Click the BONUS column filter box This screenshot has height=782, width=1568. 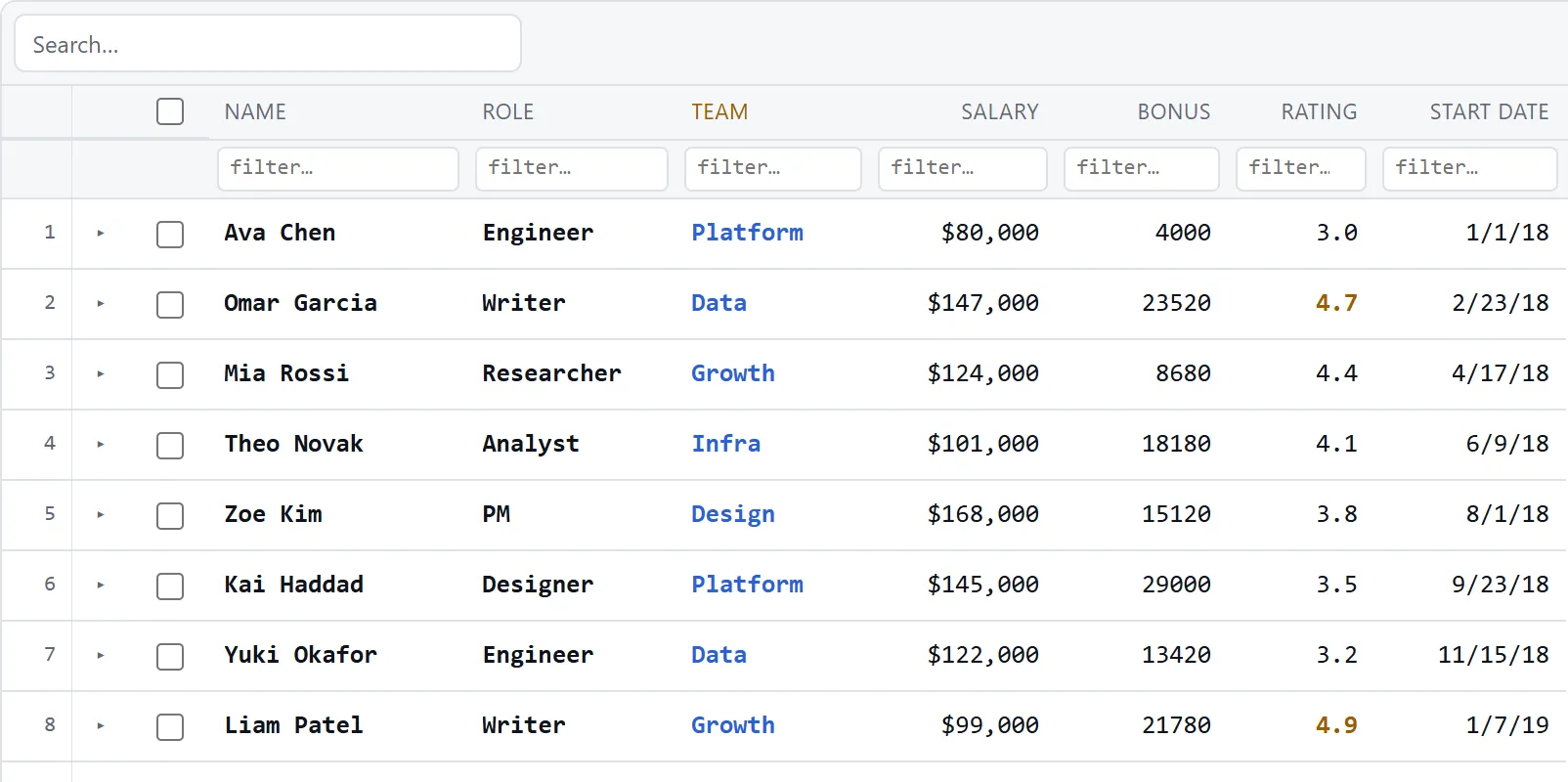[1142, 168]
